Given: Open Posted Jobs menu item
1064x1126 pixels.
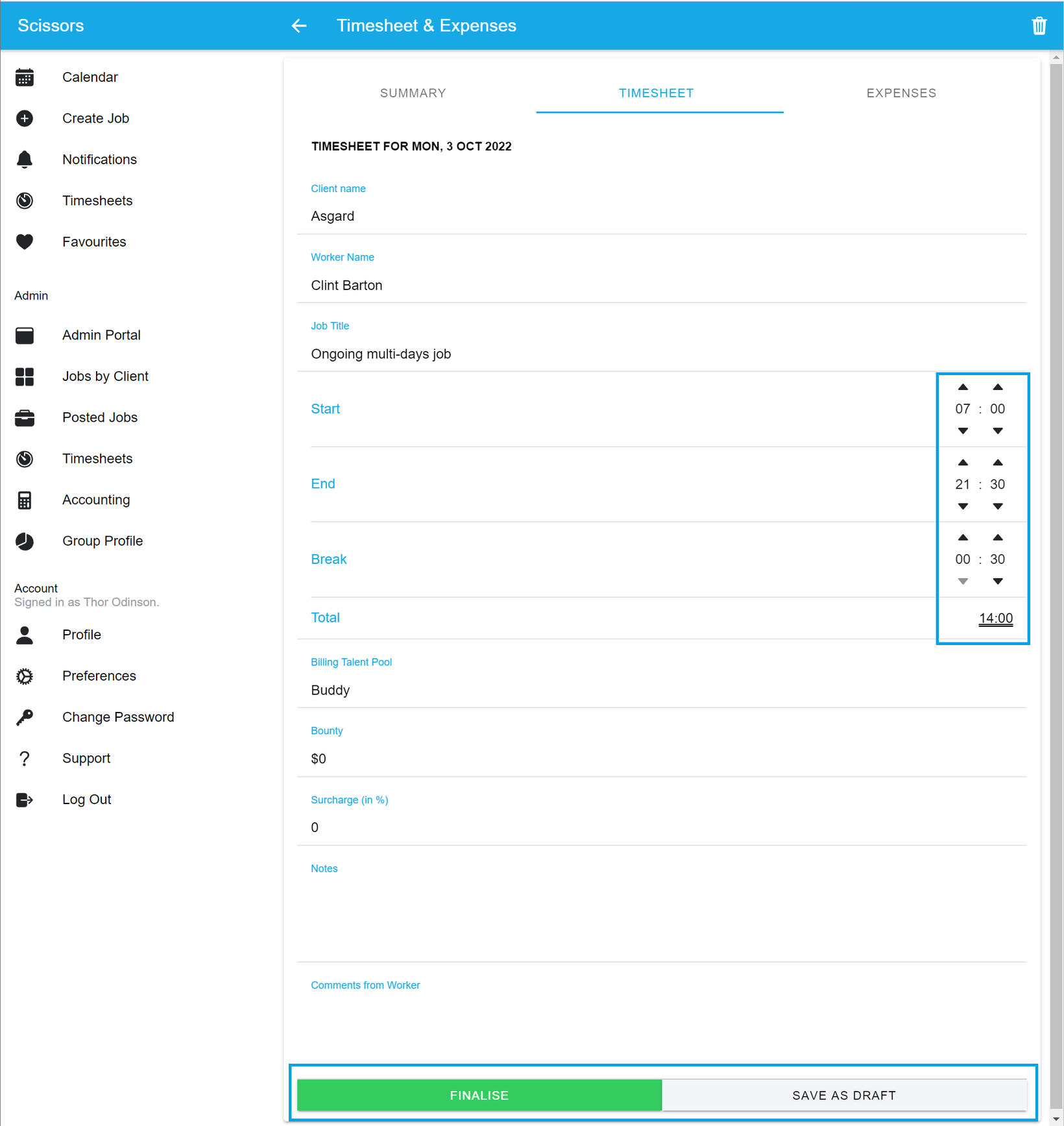Looking at the screenshot, I should click(x=100, y=418).
